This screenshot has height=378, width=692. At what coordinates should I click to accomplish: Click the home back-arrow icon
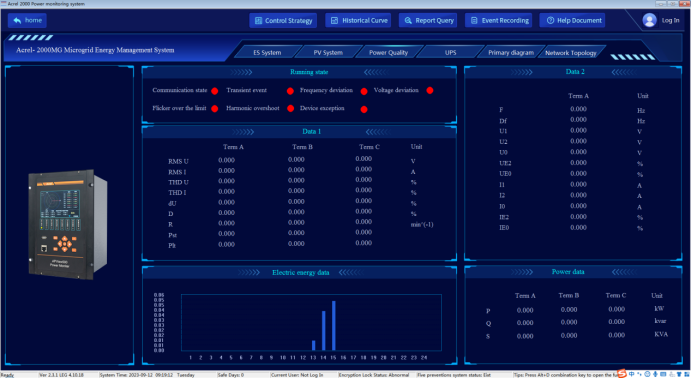[17, 20]
